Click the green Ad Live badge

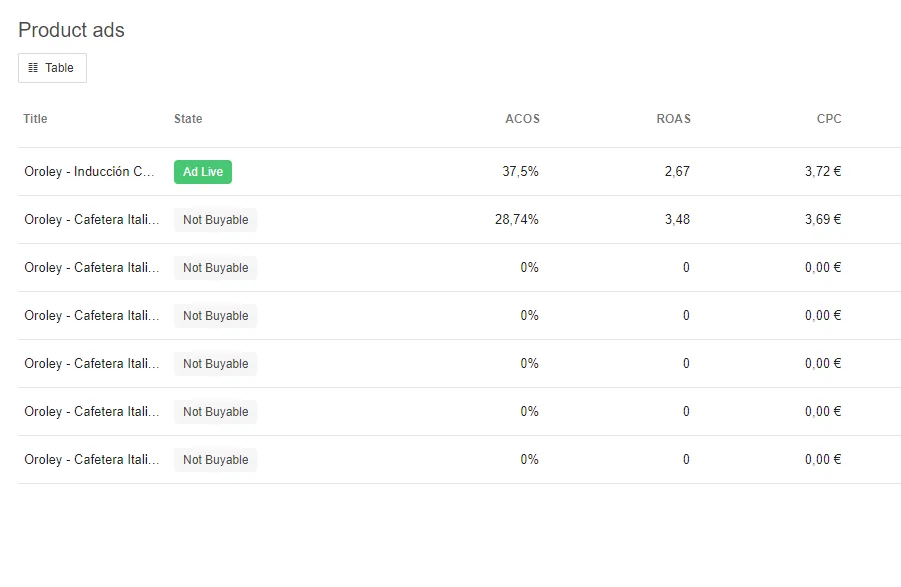pyautogui.click(x=203, y=172)
